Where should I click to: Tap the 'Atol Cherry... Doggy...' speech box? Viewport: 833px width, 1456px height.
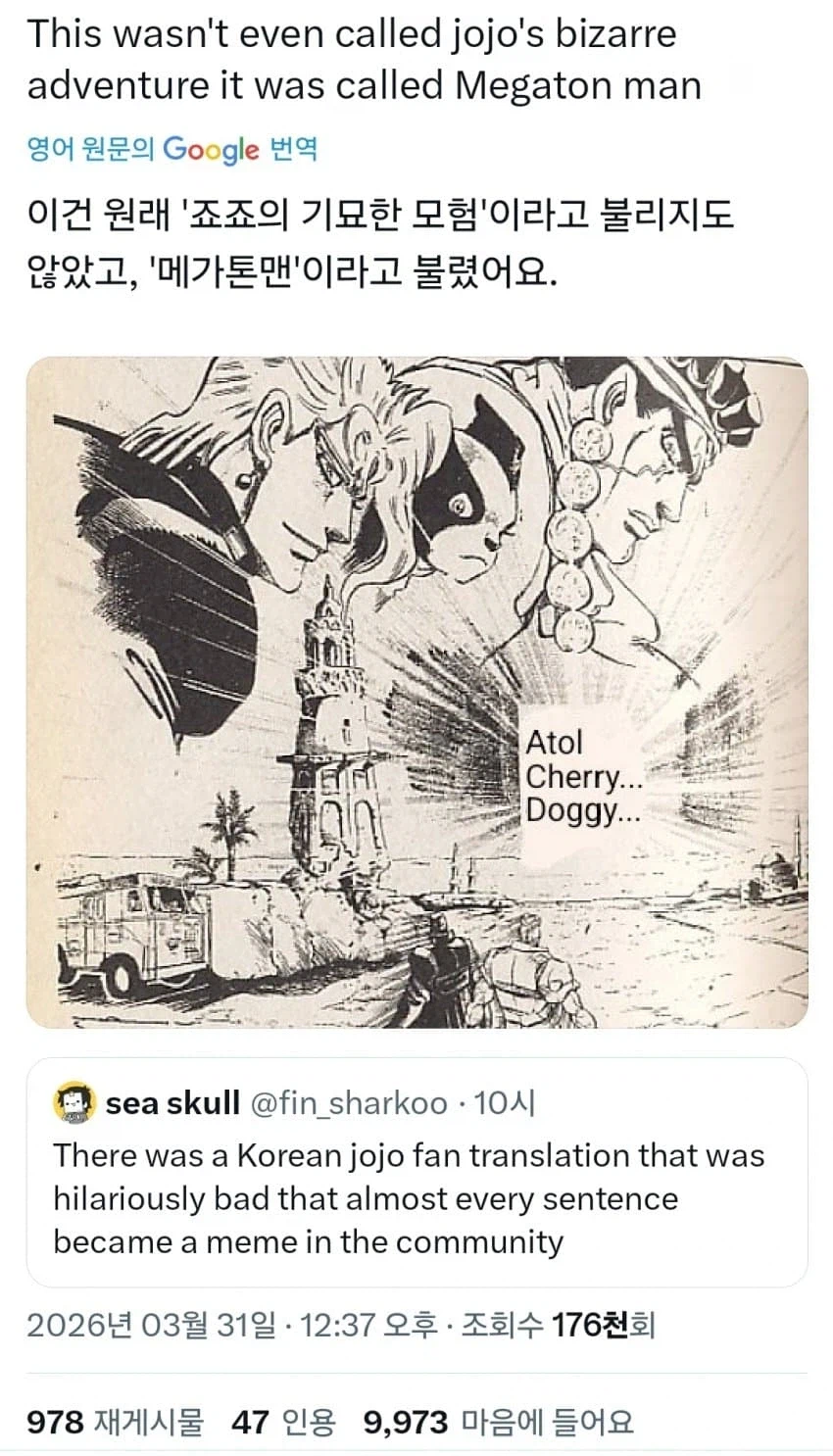[x=584, y=776]
